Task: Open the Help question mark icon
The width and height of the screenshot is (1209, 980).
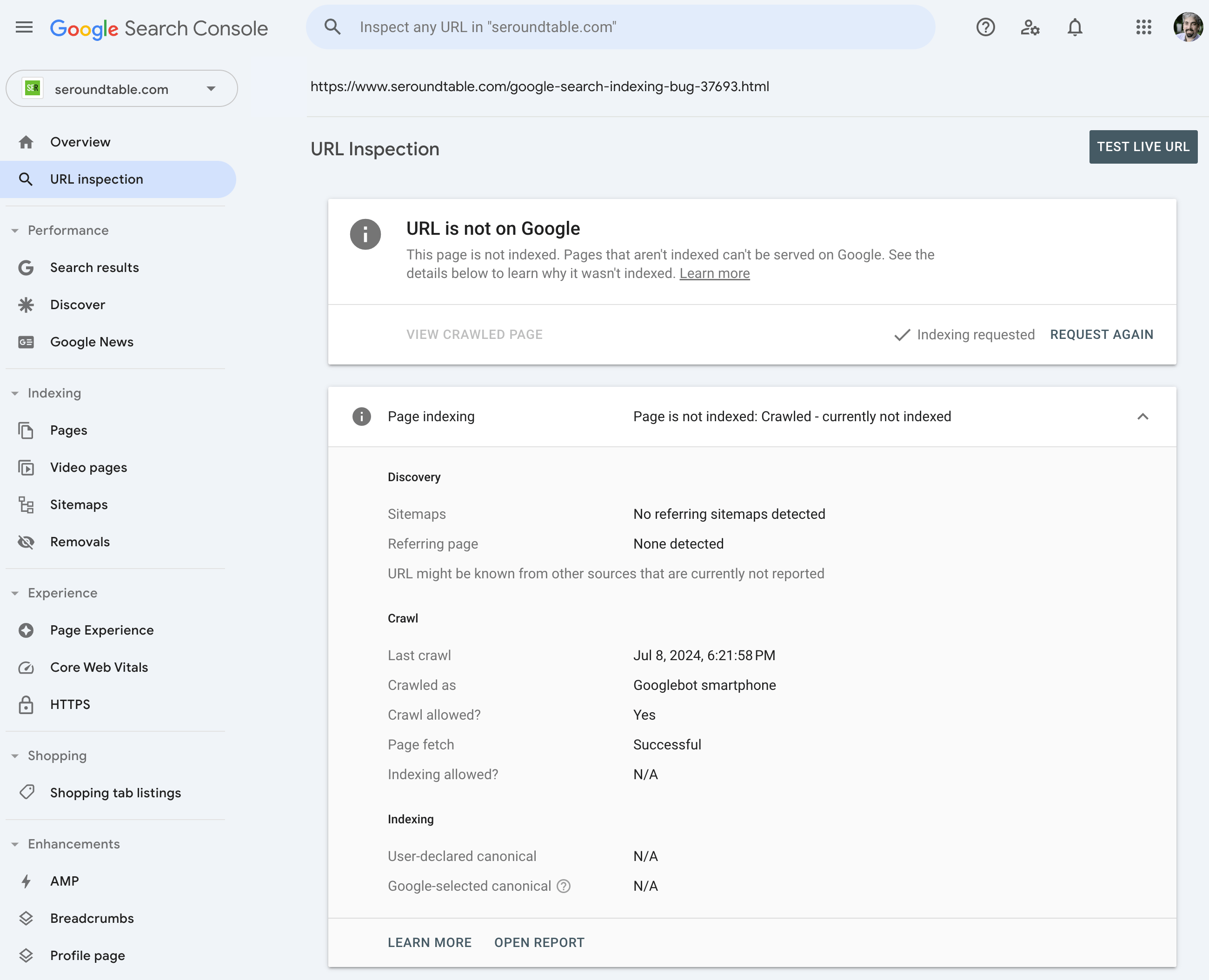Action: tap(985, 27)
